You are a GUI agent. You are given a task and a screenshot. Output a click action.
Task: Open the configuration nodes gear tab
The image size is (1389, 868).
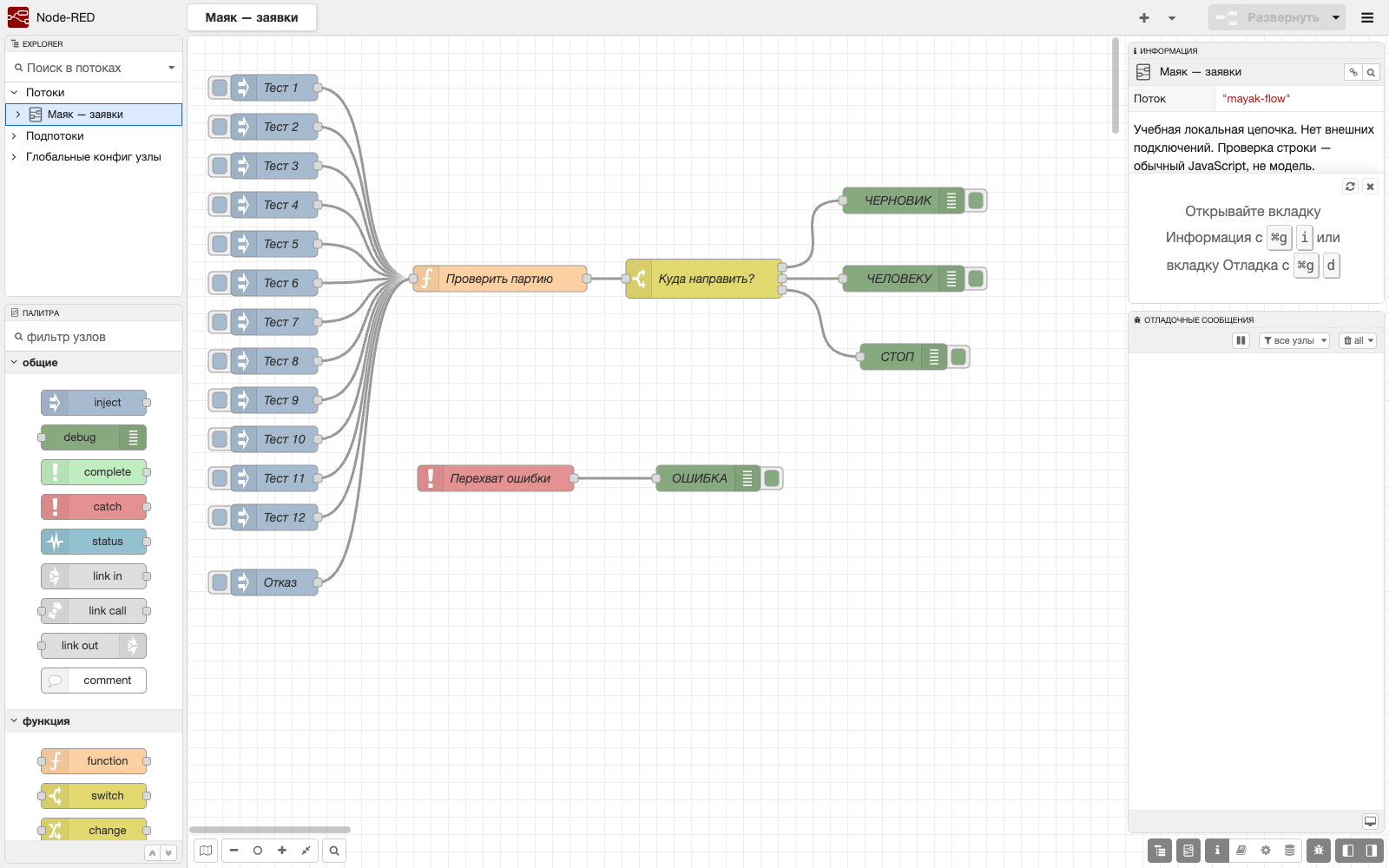pos(1266,851)
